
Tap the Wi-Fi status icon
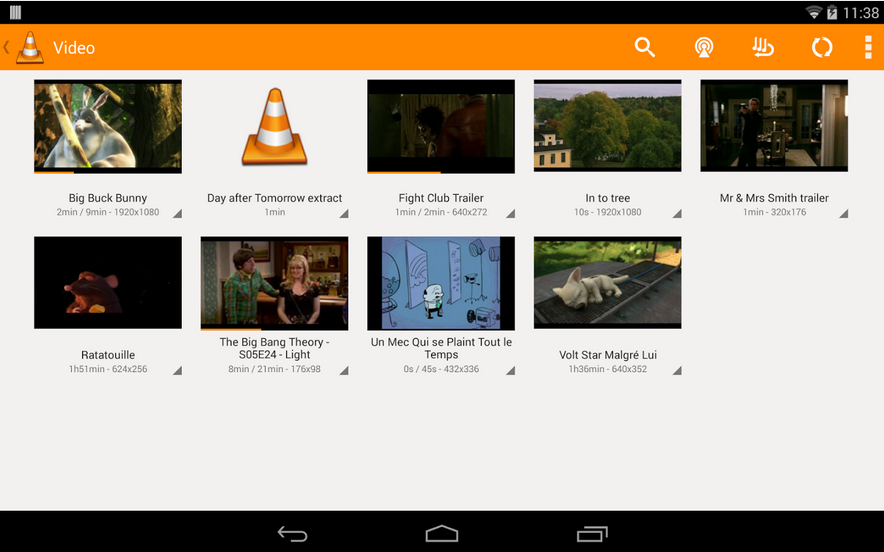tap(814, 12)
